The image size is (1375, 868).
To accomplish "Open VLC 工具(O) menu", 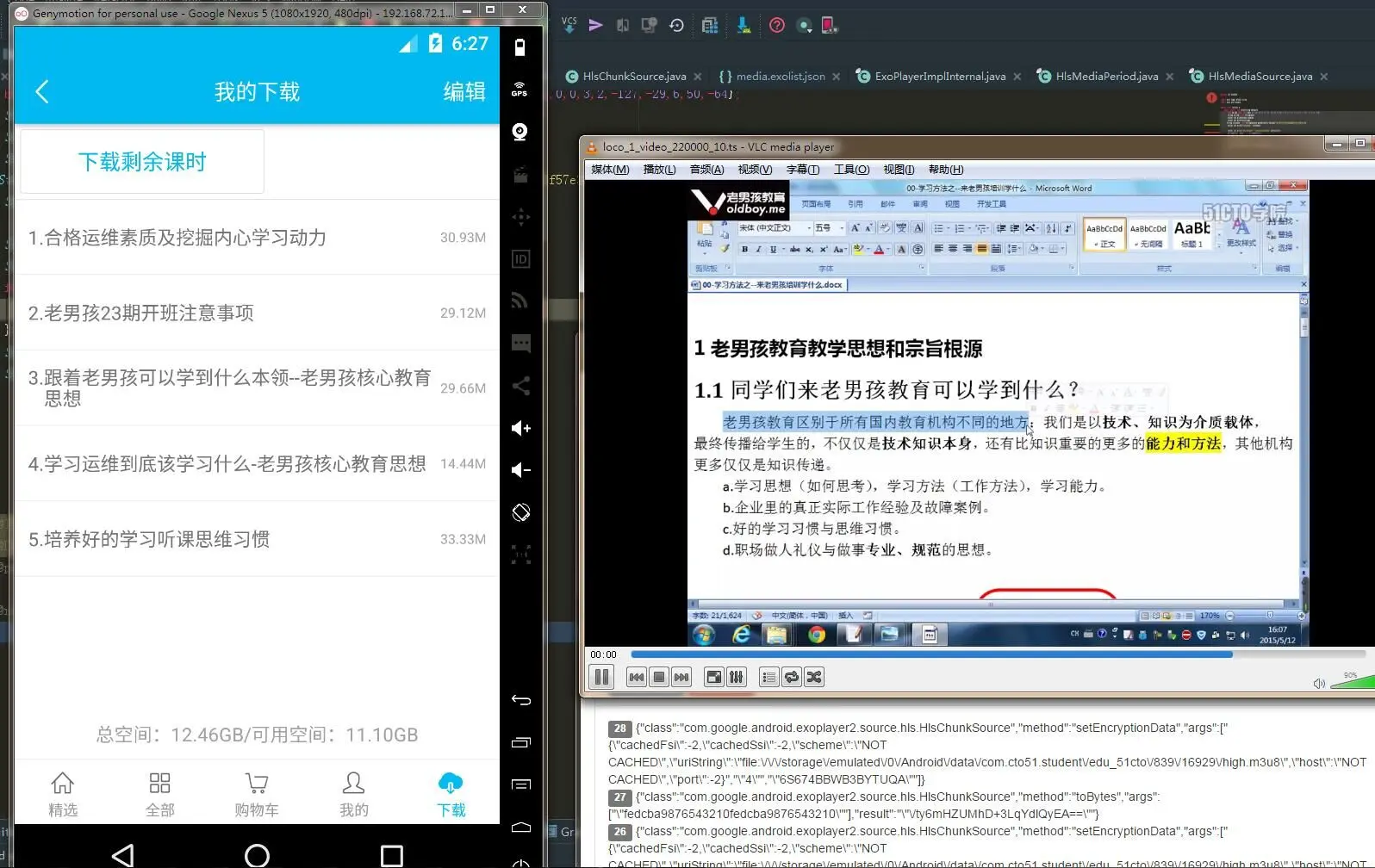I will [x=851, y=170].
